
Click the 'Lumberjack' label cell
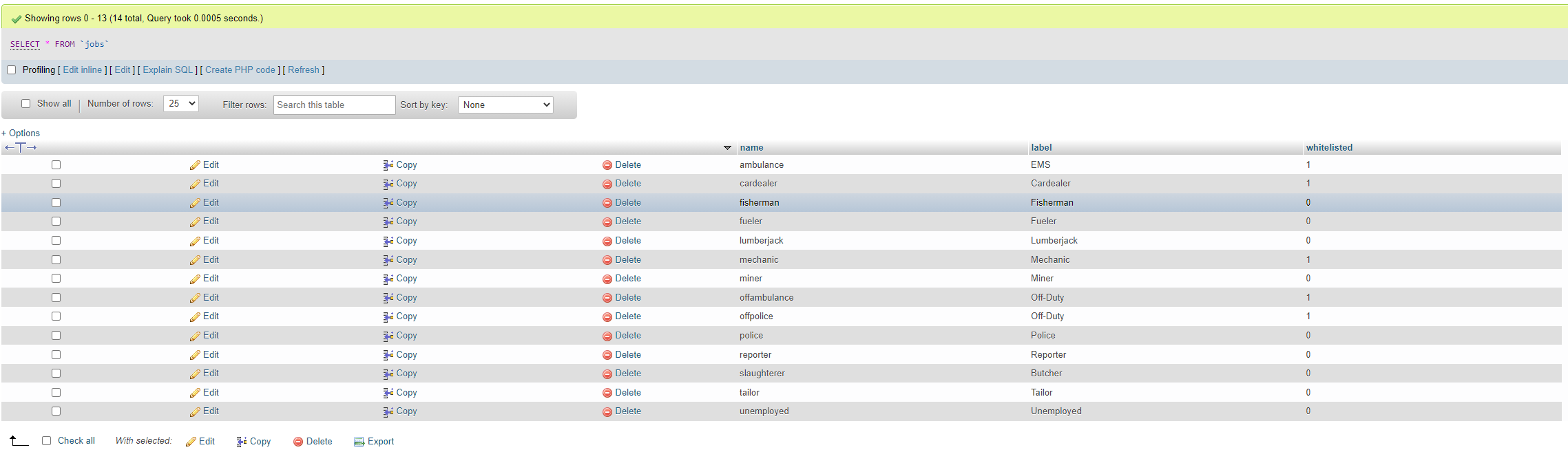click(x=1054, y=241)
